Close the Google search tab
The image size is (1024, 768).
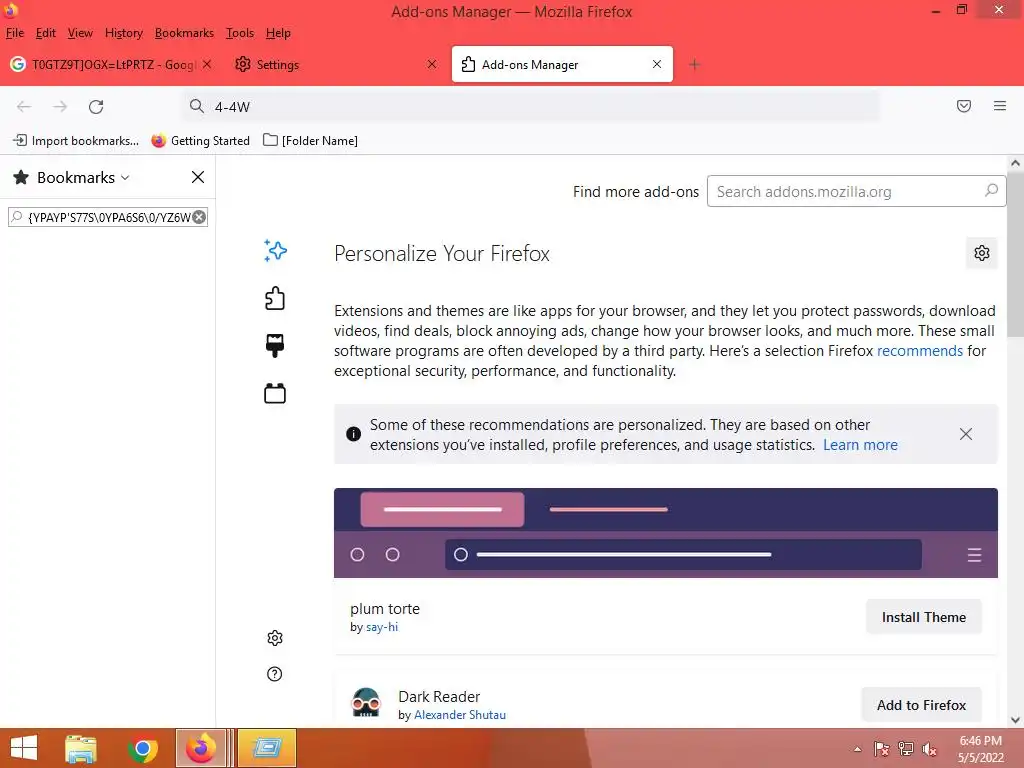tap(207, 64)
